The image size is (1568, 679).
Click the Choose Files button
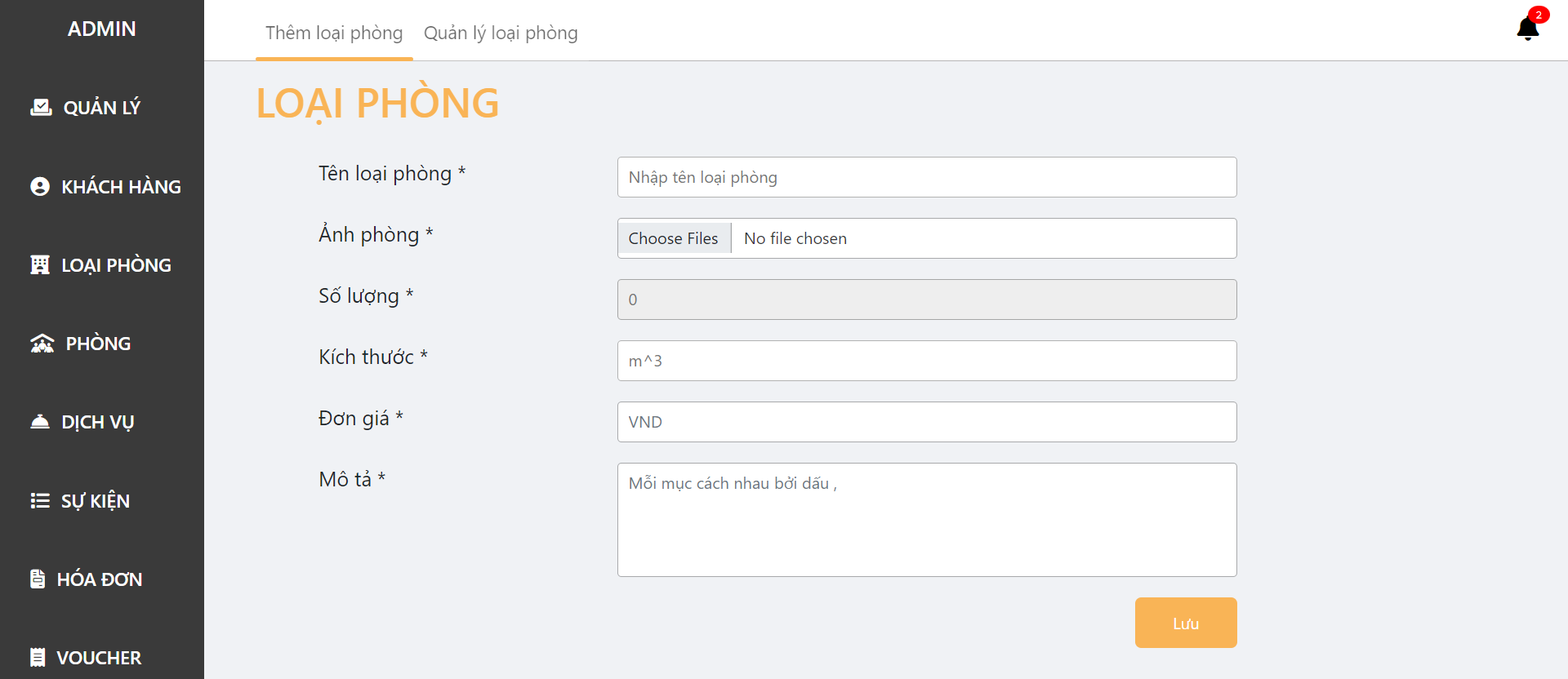click(x=674, y=238)
